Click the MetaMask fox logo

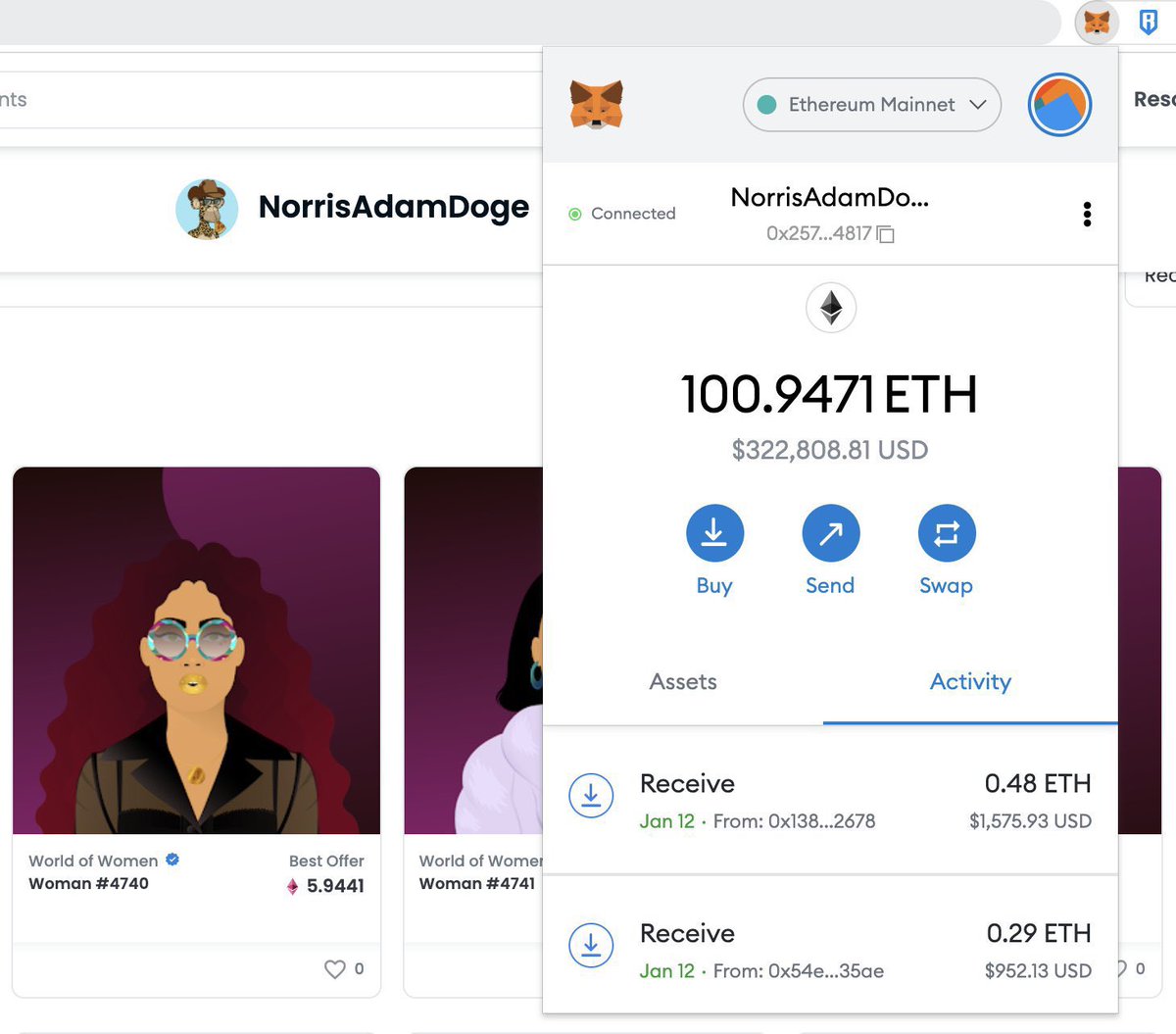coord(596,103)
